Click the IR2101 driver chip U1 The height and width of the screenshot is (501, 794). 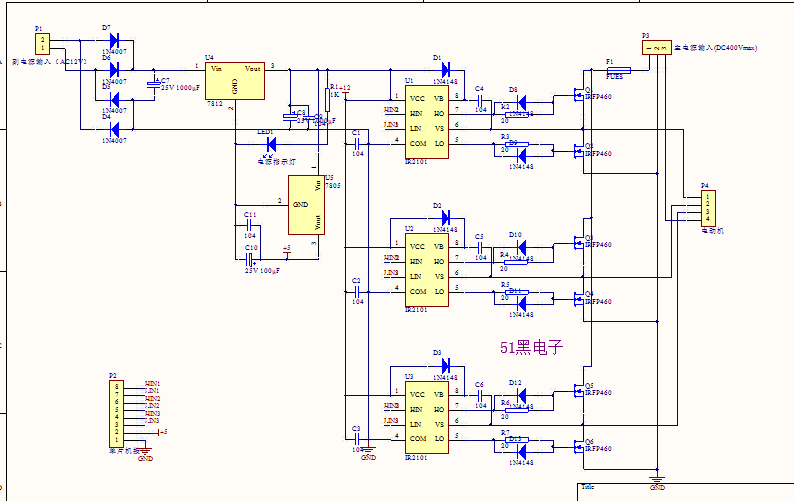pyautogui.click(x=426, y=122)
